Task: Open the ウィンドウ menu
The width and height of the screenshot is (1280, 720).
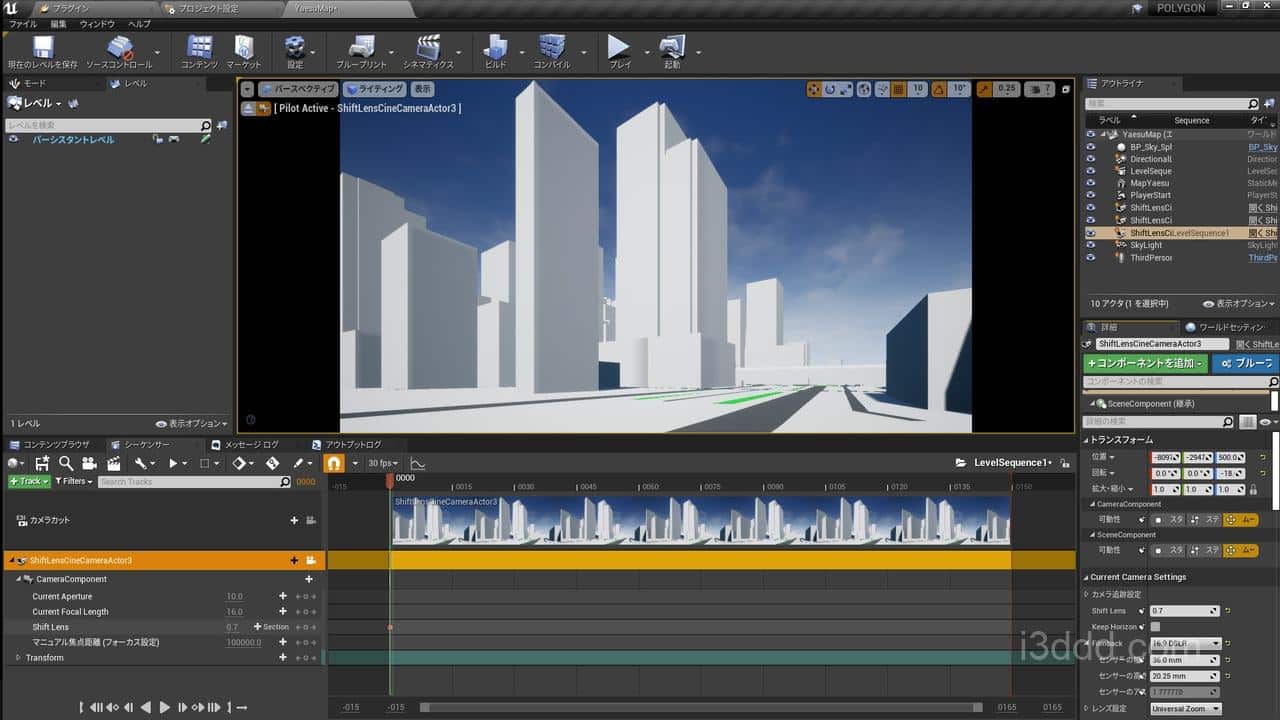Action: (97, 23)
